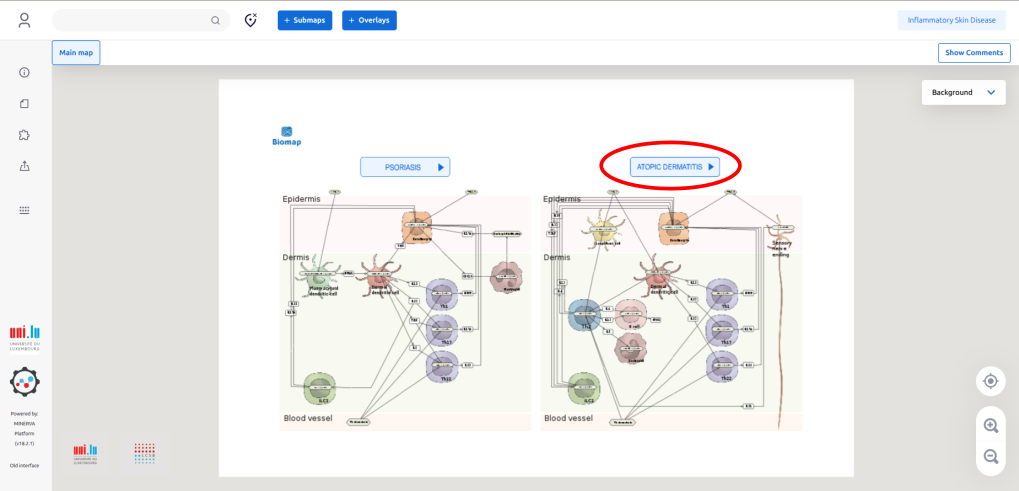Image resolution: width=1019 pixels, height=491 pixels.
Task: Click the Old interface link
Action: [x=25, y=465]
